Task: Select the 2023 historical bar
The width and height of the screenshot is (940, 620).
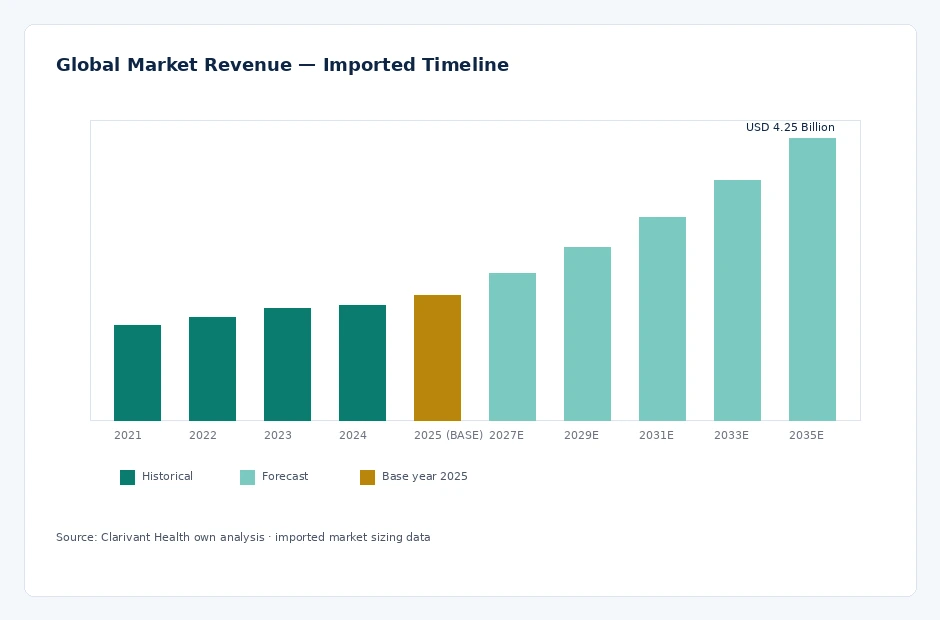Action: click(287, 365)
